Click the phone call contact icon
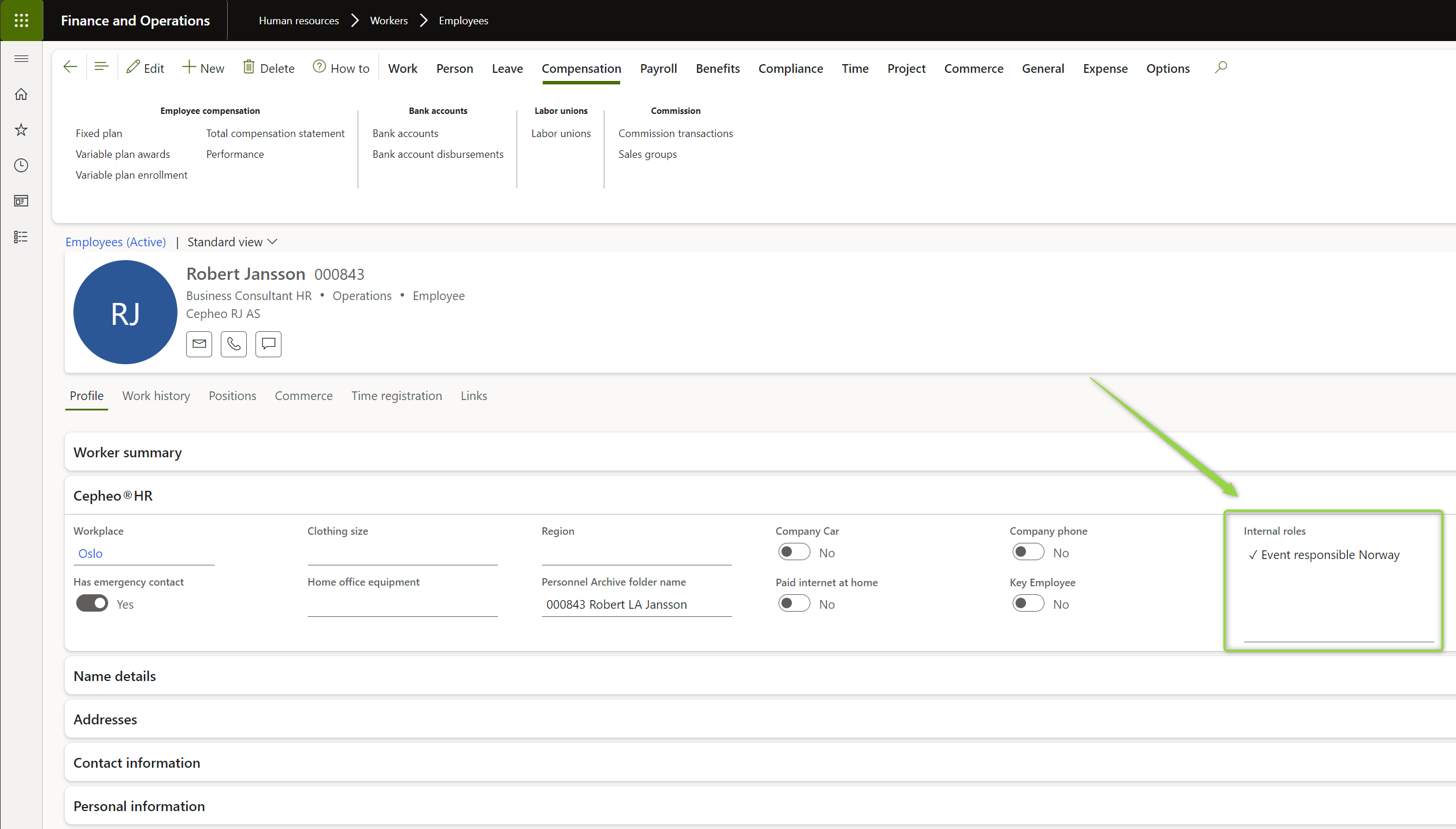The width and height of the screenshot is (1456, 829). [234, 344]
